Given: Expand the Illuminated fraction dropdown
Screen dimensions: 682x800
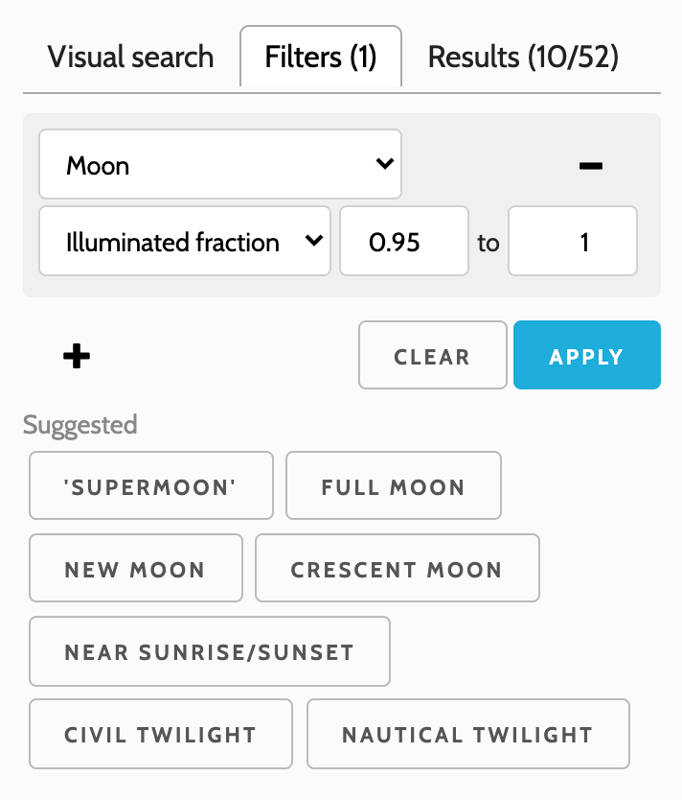Looking at the screenshot, I should [x=185, y=242].
